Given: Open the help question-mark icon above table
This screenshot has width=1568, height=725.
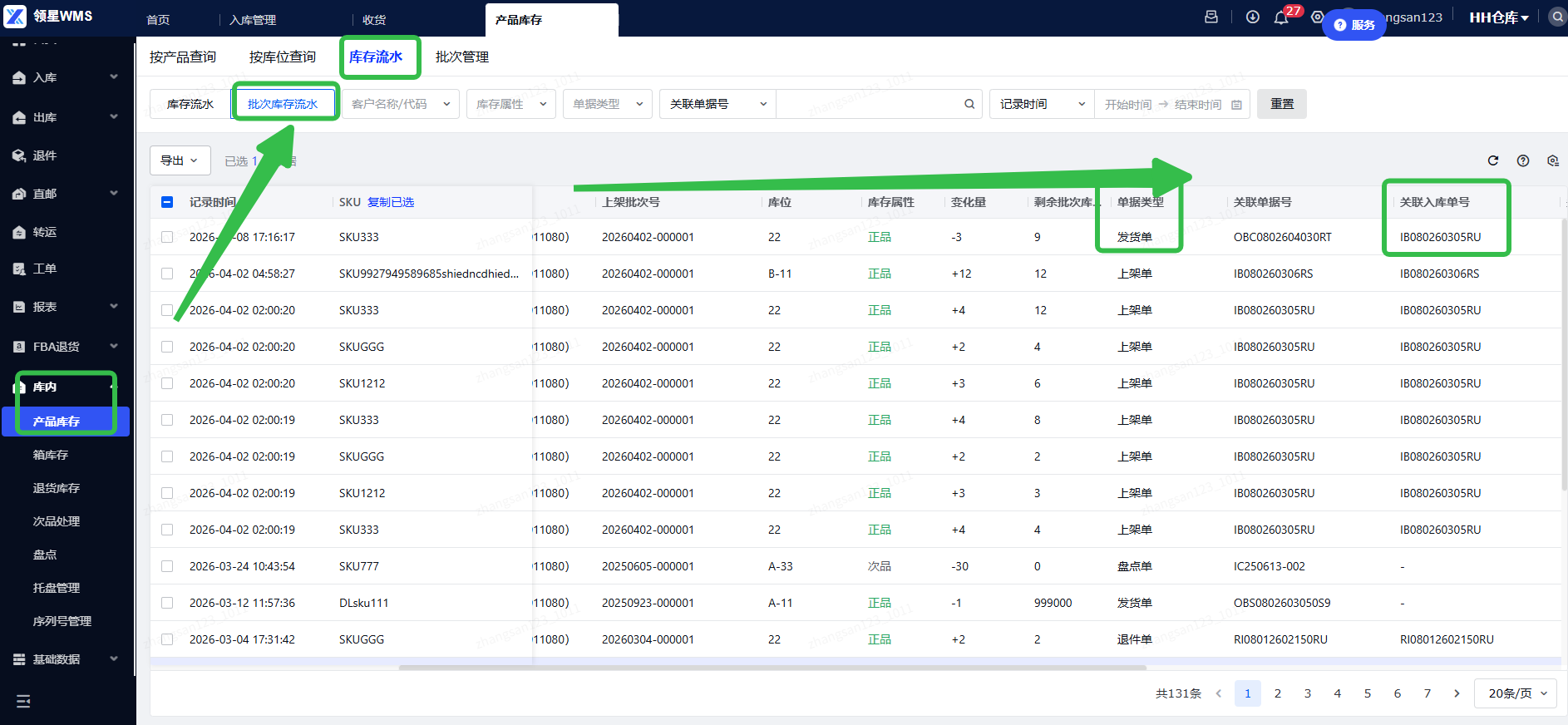Looking at the screenshot, I should tap(1523, 160).
